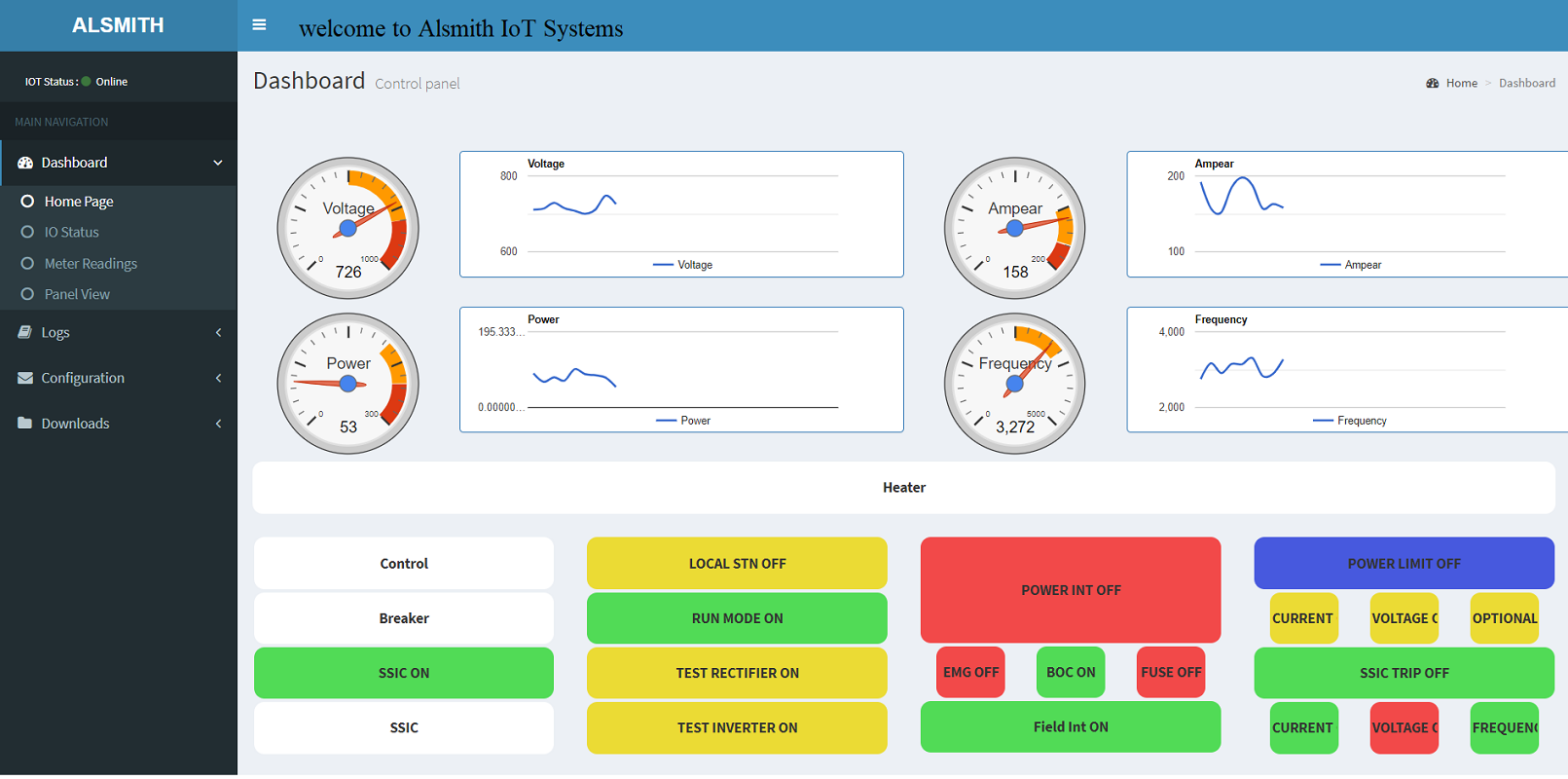Viewport: 1568px width, 779px height.
Task: Click the hamburger sidebar toggle icon
Action: (259, 25)
